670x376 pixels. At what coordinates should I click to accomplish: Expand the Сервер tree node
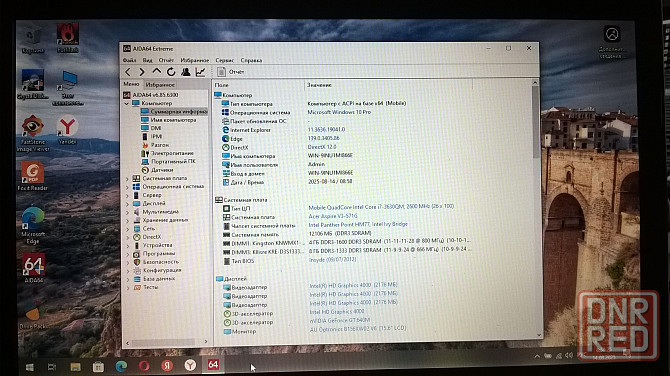(x=127, y=195)
